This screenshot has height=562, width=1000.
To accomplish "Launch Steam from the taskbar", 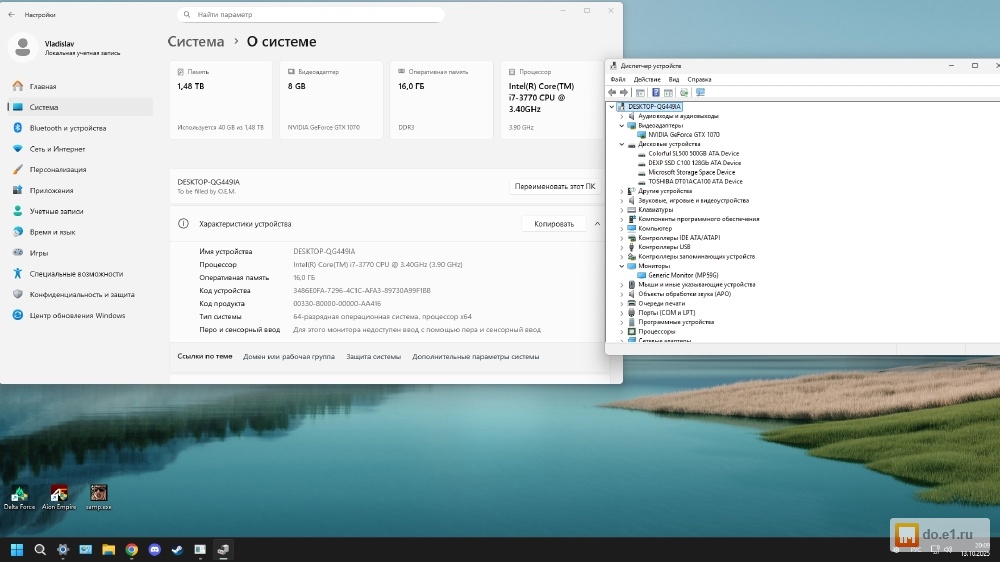I will (177, 549).
